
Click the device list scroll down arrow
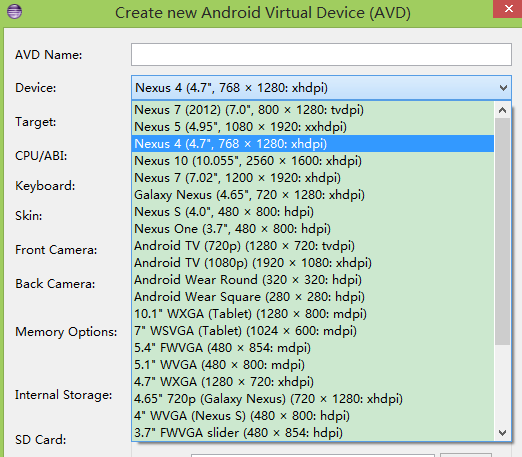pyautogui.click(x=502, y=433)
